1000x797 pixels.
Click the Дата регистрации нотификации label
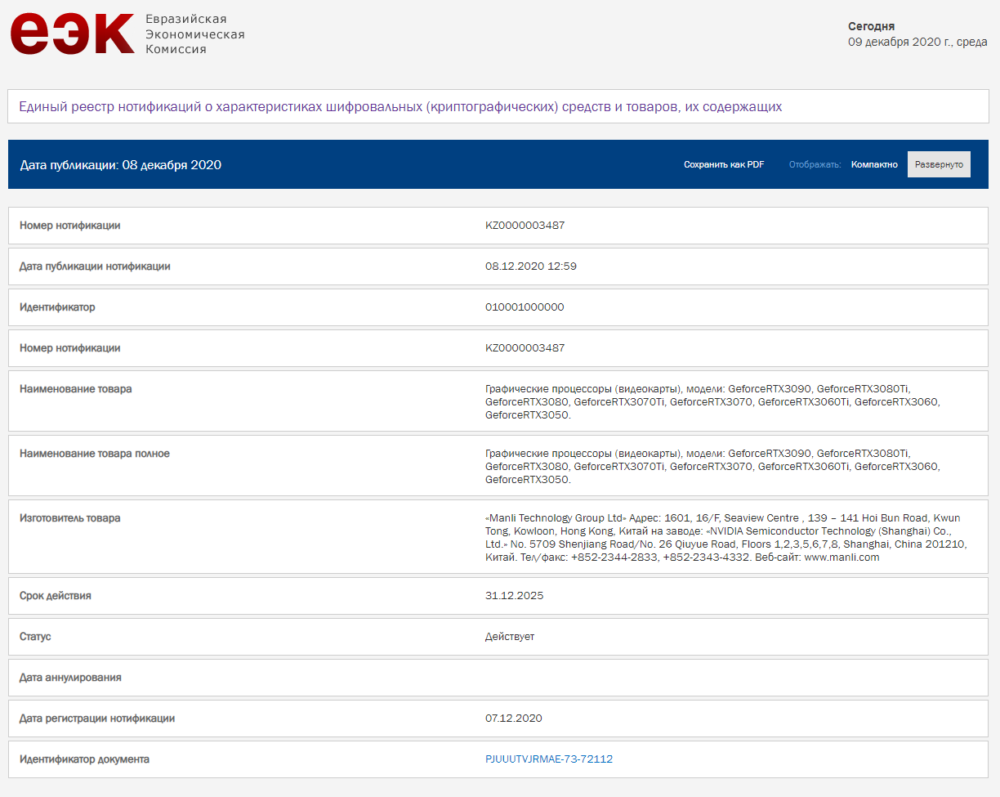97,718
